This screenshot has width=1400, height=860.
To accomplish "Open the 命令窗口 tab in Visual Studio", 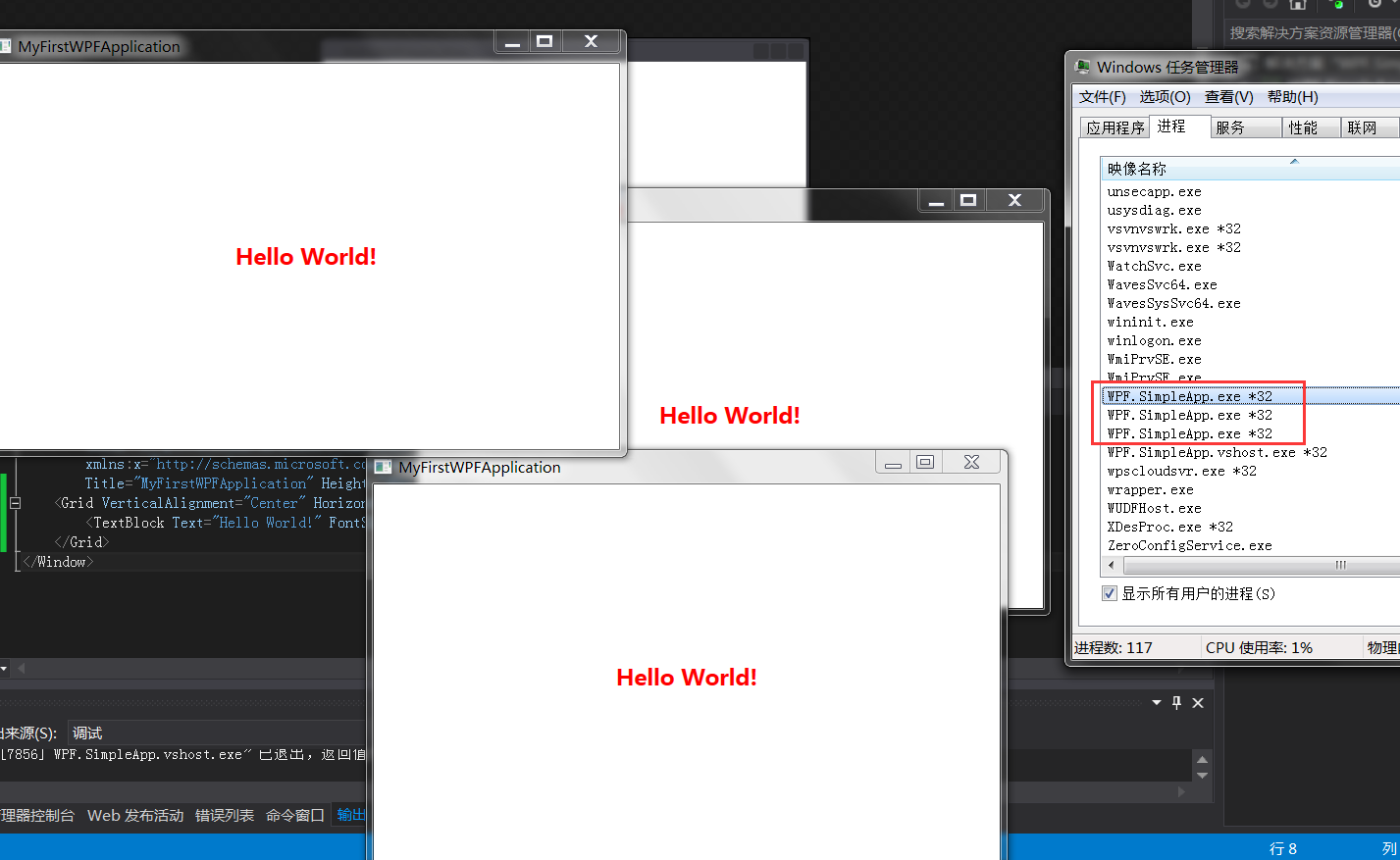I will (x=295, y=815).
